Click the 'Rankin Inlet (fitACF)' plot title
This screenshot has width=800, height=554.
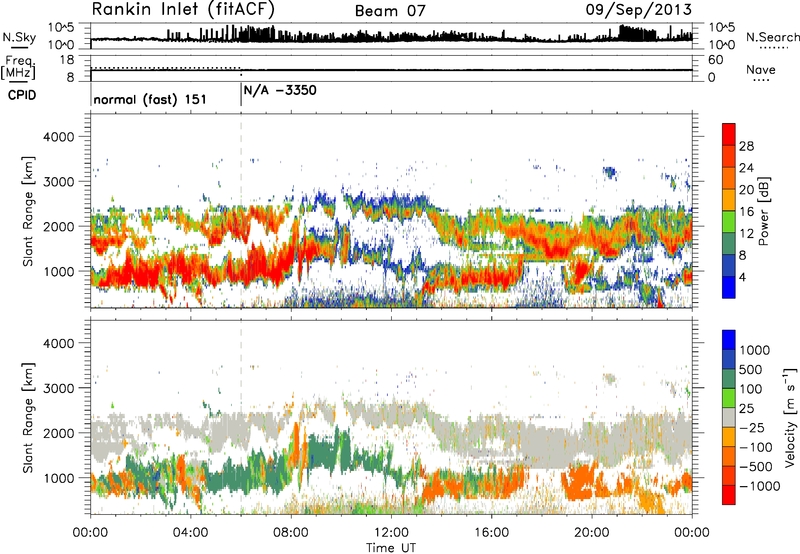point(183,10)
